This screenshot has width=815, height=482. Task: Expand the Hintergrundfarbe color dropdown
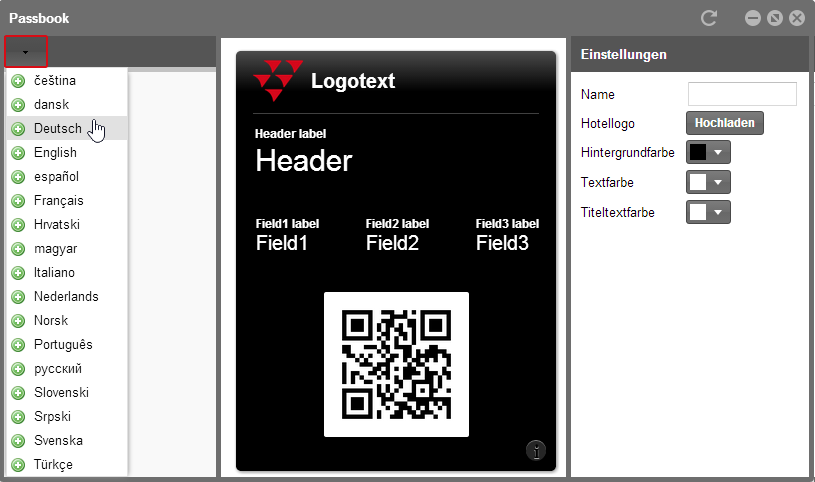tap(720, 153)
